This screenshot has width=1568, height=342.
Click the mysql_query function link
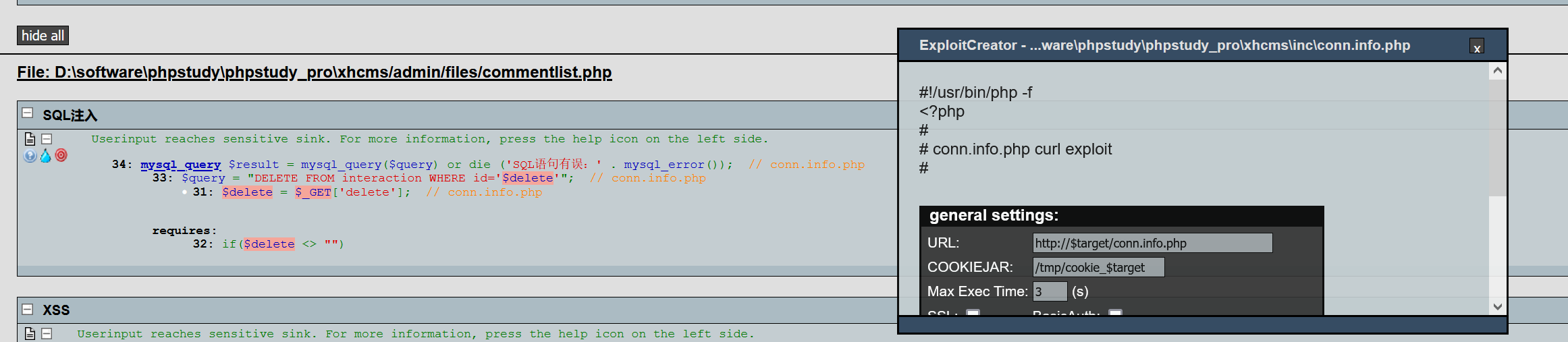coord(181,165)
